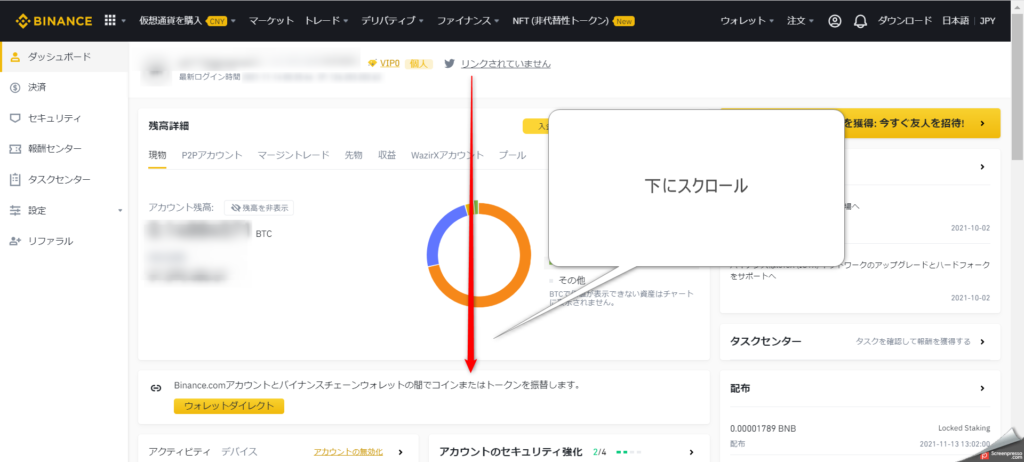Expand ファイナンス dropdown menu
Image resolution: width=1024 pixels, height=462 pixels.
468,21
